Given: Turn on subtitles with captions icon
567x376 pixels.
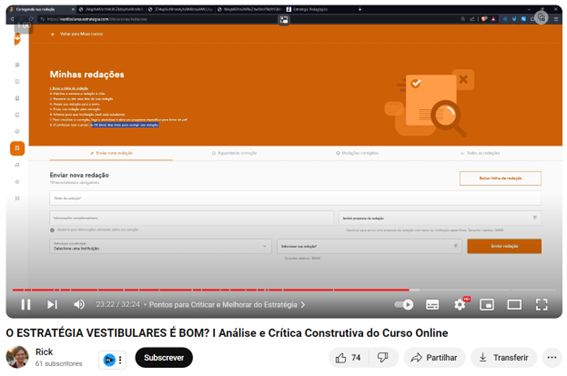Looking at the screenshot, I should [432, 305].
